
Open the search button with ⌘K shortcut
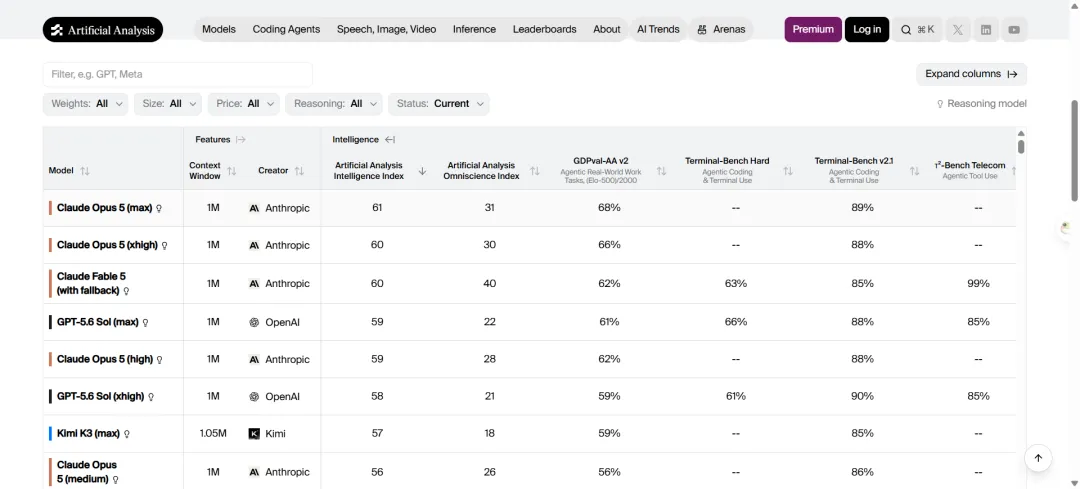pos(917,30)
